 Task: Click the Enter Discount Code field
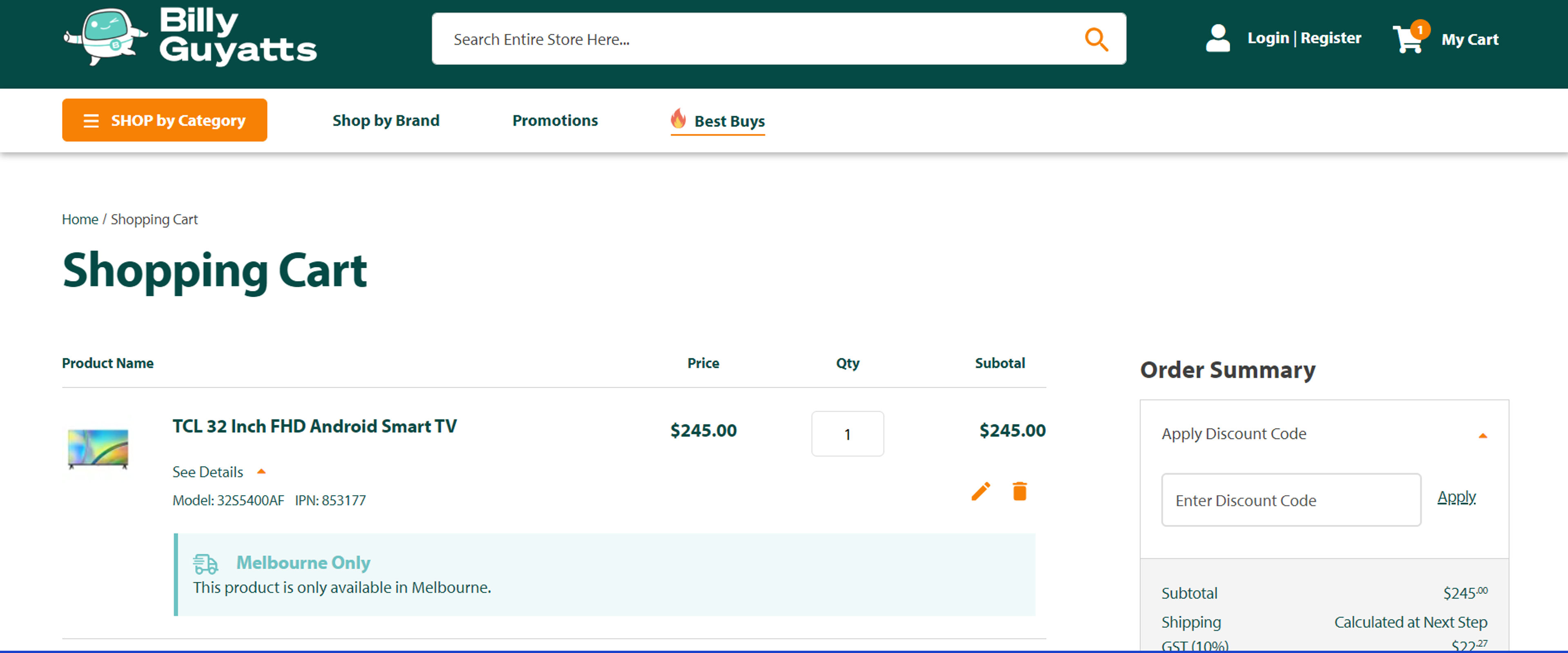(x=1291, y=500)
